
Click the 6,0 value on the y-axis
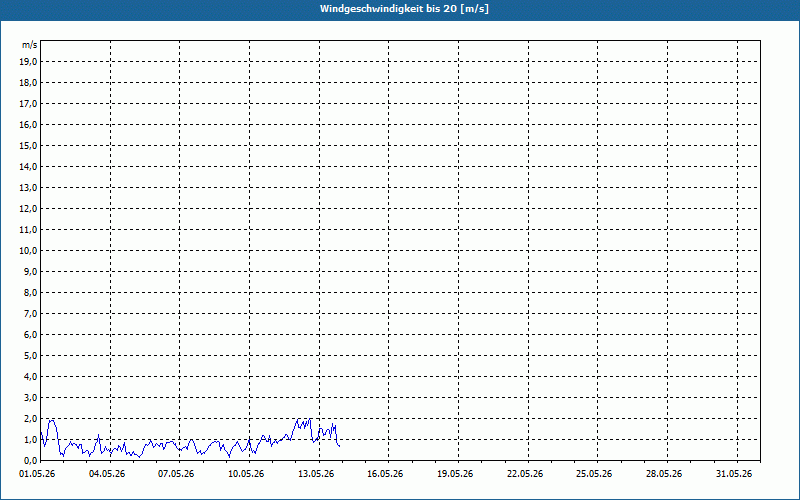point(31,334)
